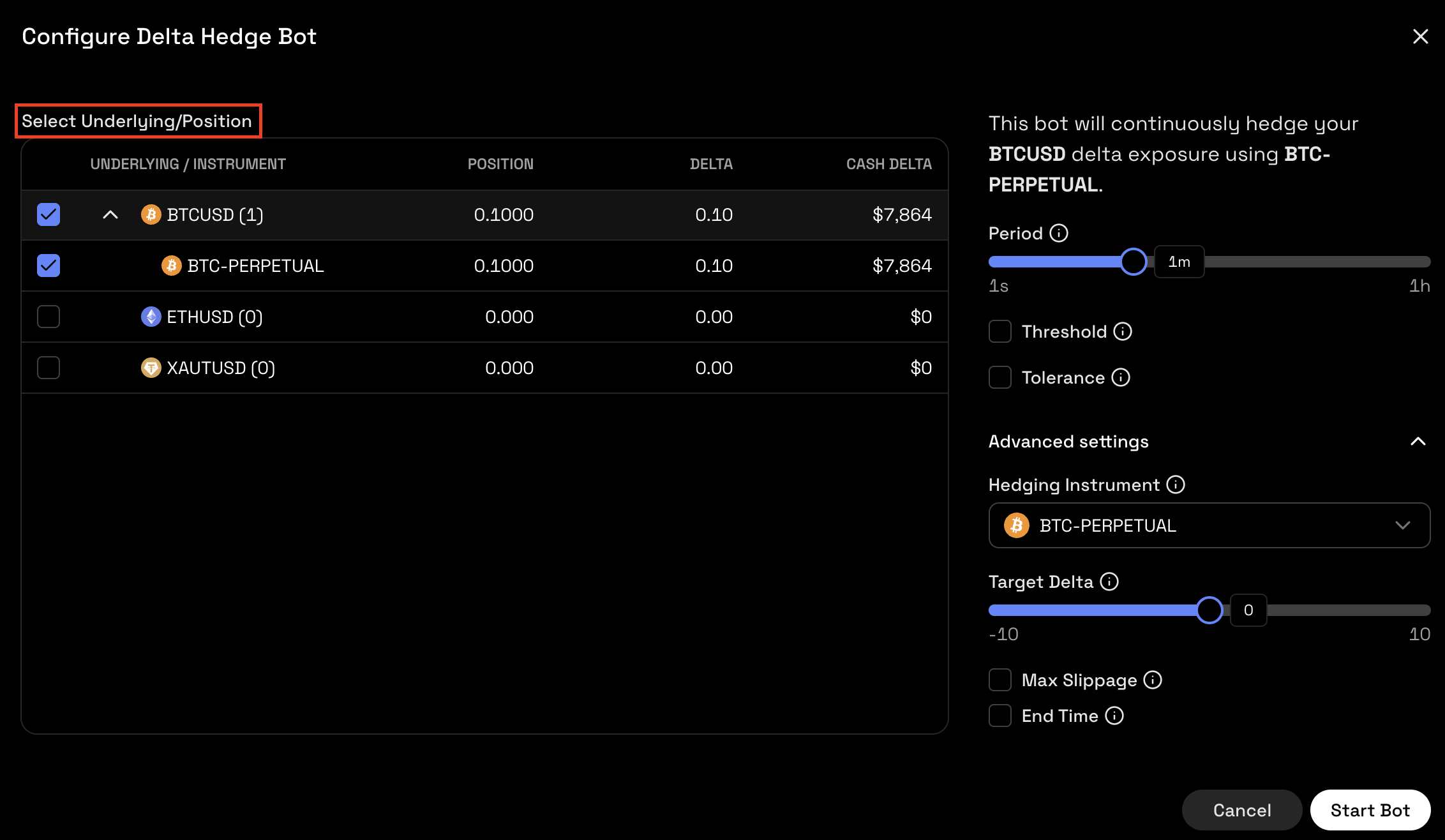Open the Tolerance info icon

pos(1121,378)
